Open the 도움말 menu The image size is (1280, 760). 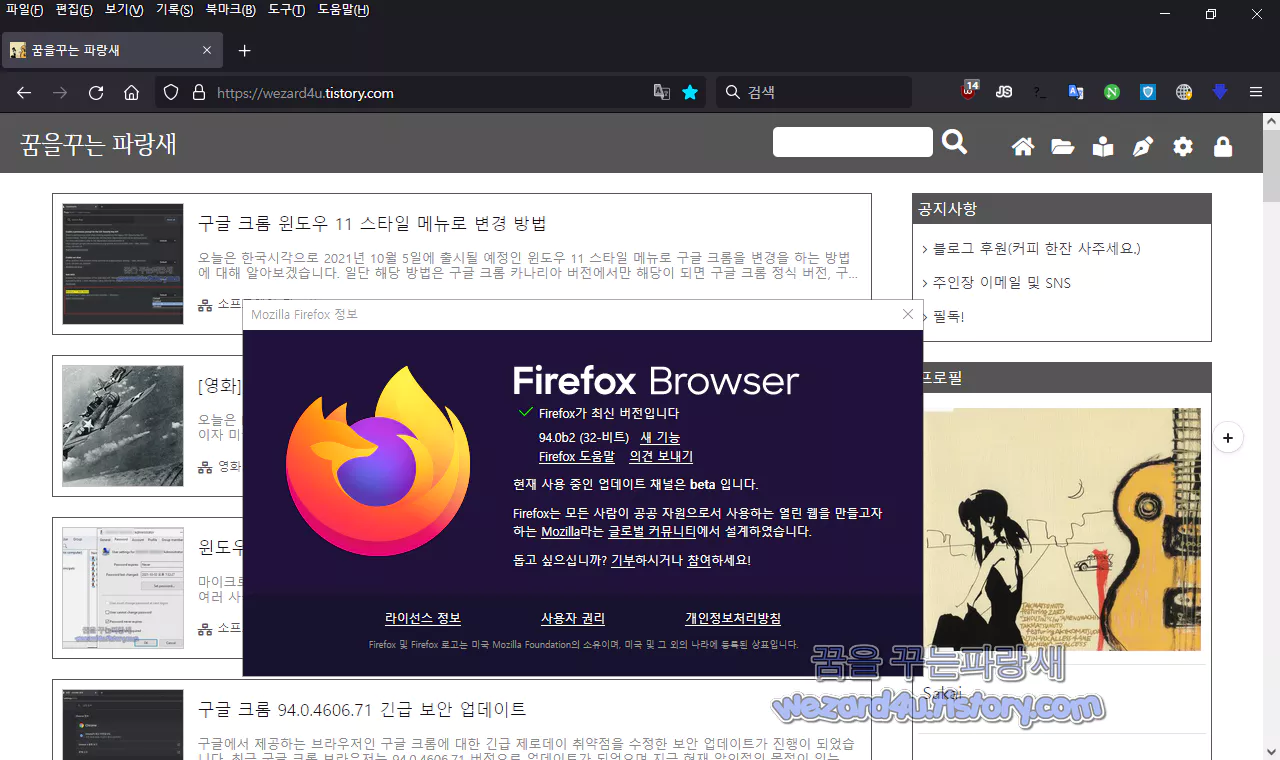point(343,10)
